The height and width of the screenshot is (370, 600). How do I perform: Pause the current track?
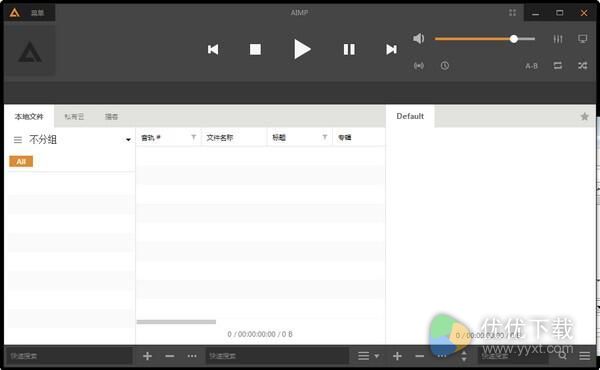click(x=349, y=49)
